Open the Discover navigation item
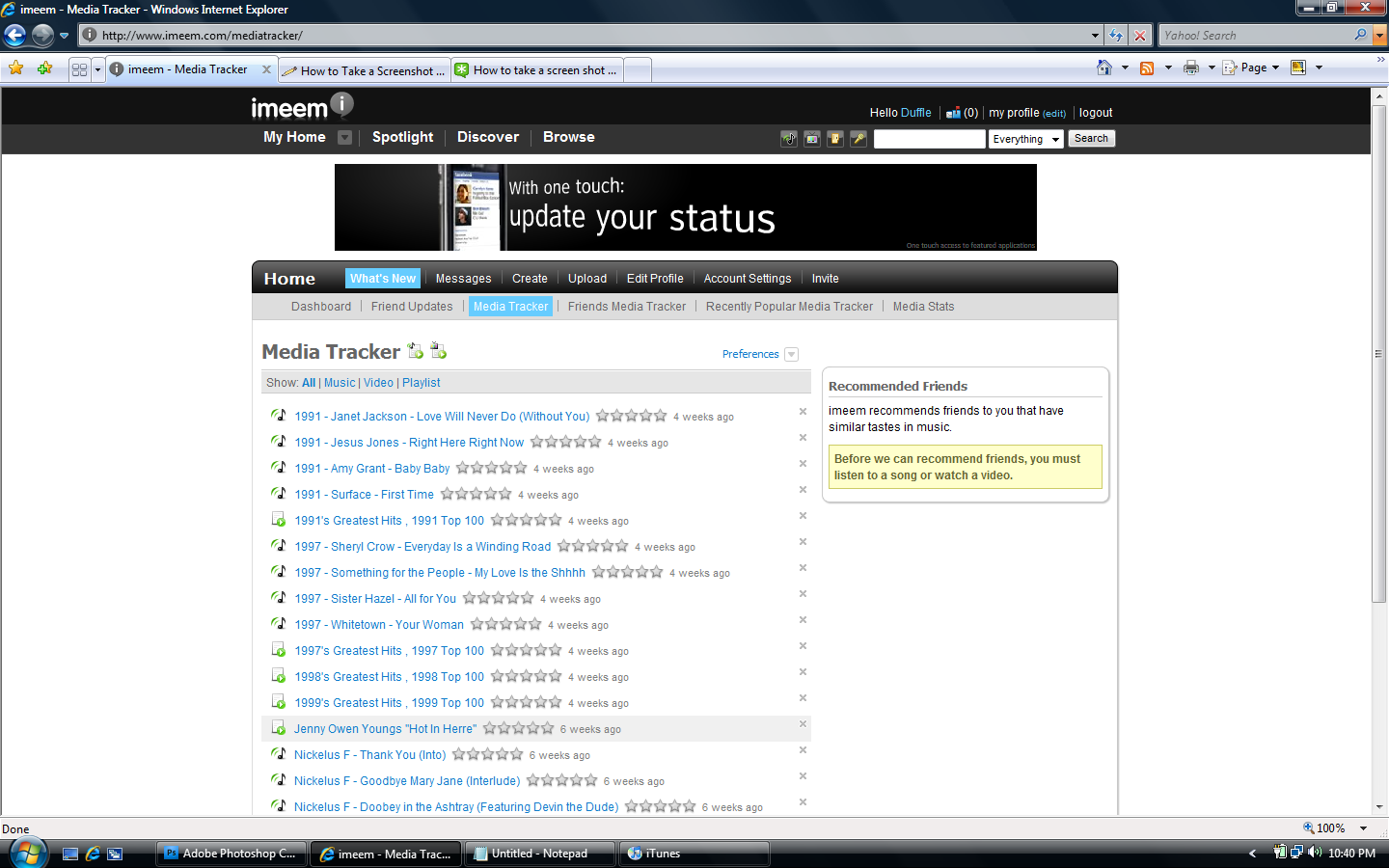Screen dimensions: 1389x868 [488, 137]
